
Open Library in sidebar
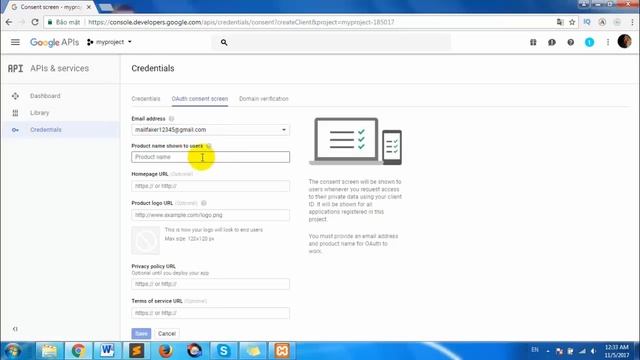point(40,113)
